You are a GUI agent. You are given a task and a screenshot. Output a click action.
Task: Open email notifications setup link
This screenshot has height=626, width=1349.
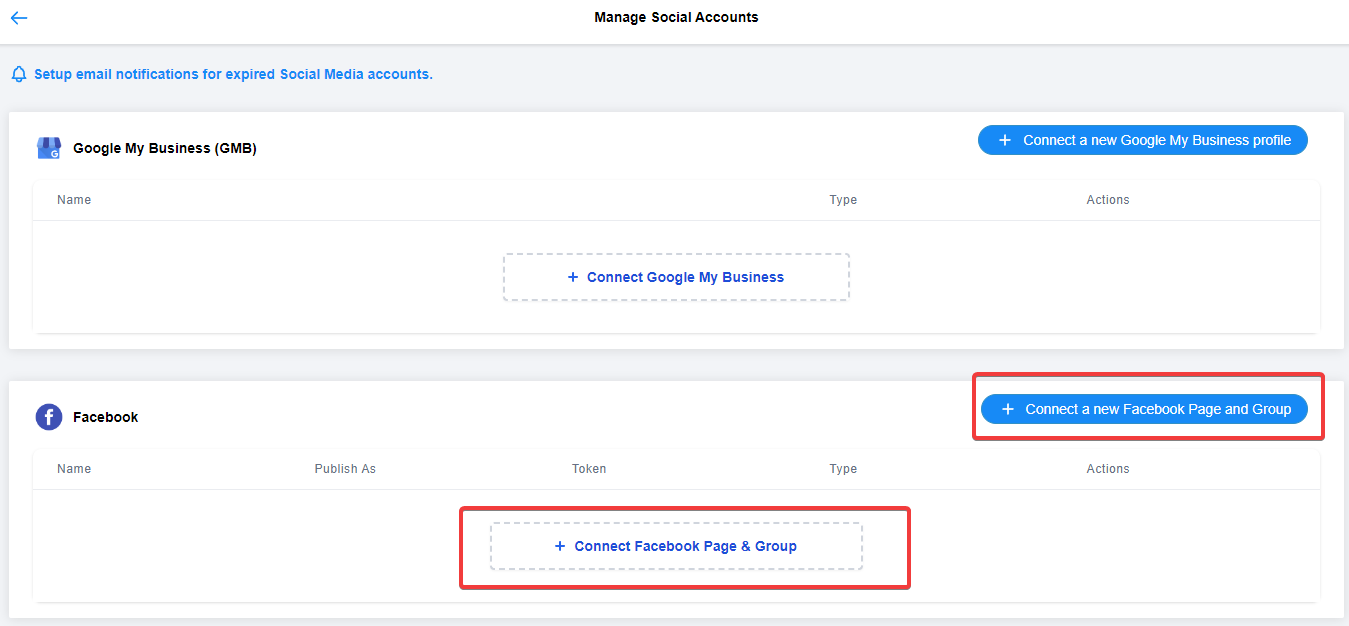click(233, 74)
